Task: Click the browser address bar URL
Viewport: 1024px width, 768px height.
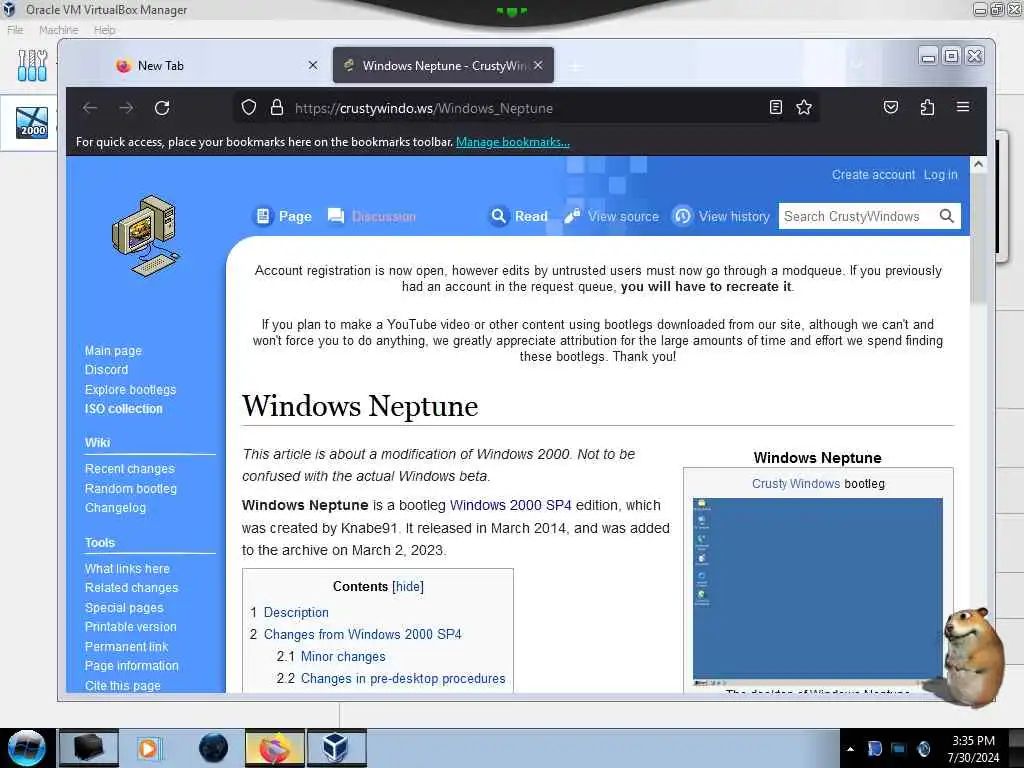Action: pos(424,108)
